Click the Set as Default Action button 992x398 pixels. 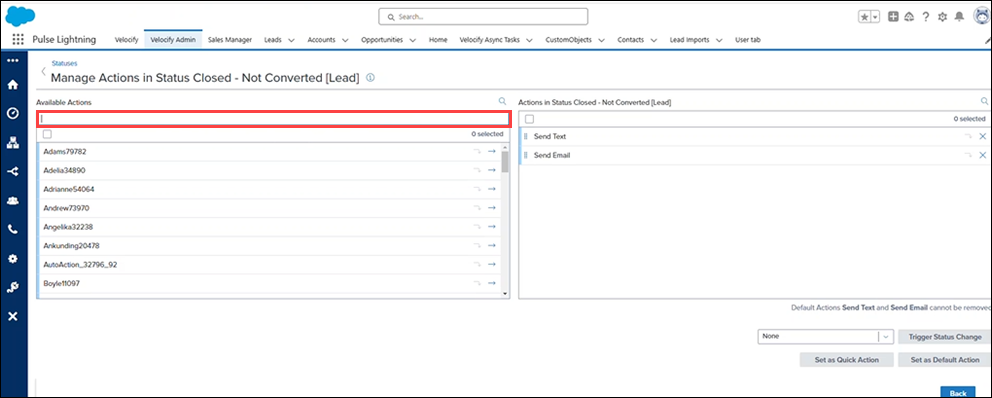[945, 359]
